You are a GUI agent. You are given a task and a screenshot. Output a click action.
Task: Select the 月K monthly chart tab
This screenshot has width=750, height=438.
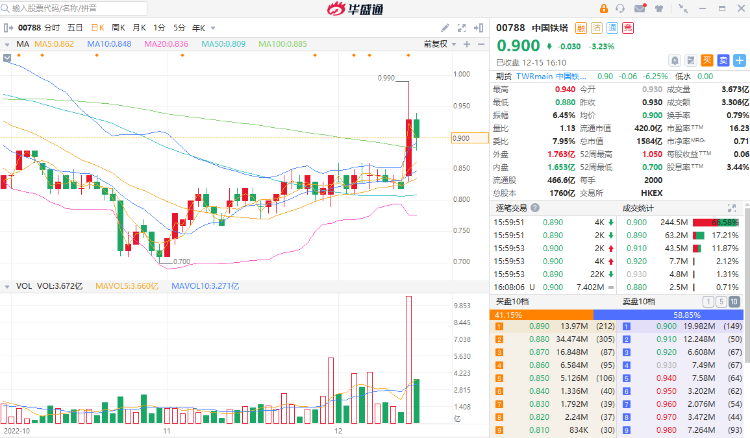139,28
